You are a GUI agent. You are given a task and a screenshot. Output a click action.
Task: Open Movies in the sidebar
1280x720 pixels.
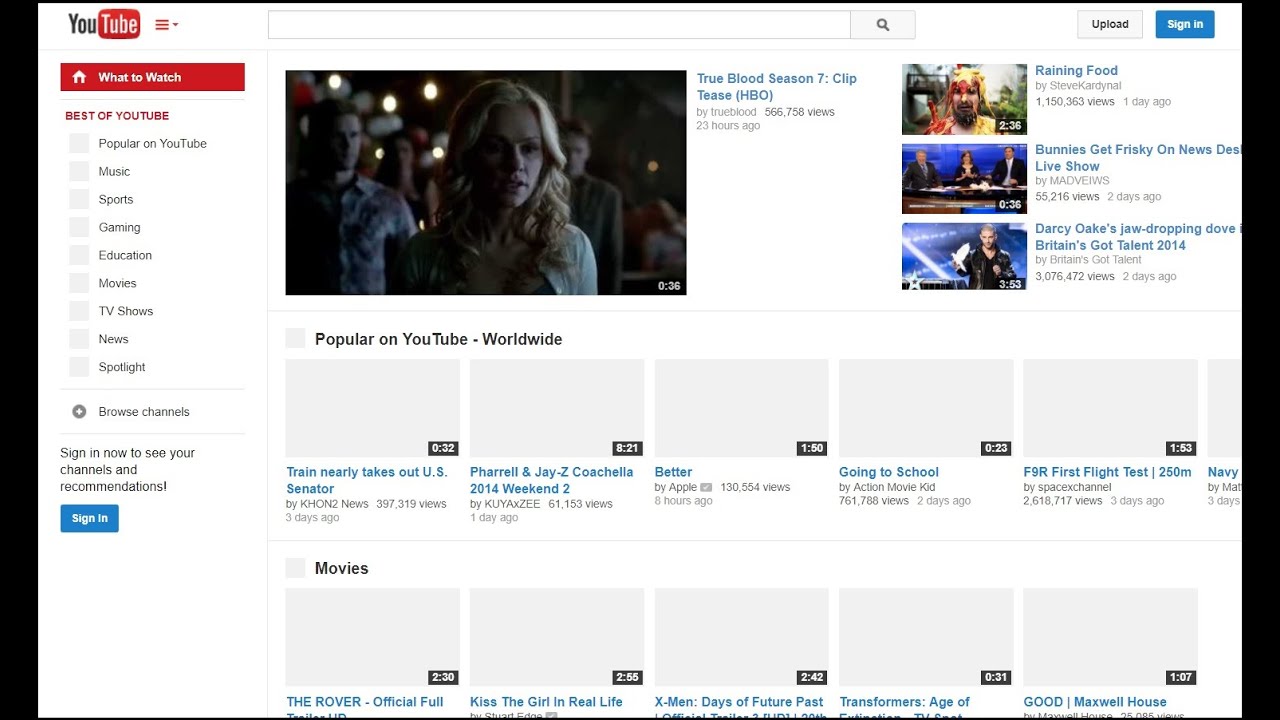point(117,283)
